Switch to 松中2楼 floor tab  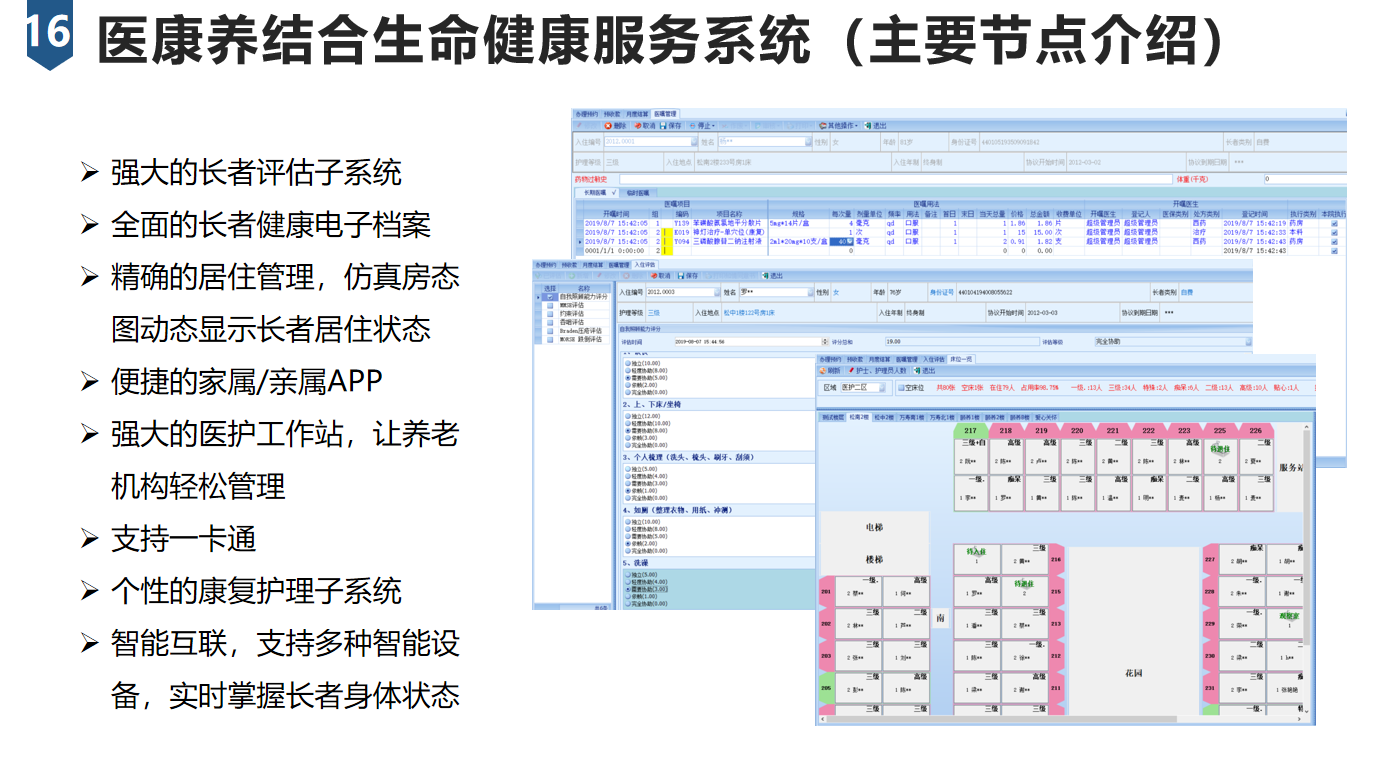pyautogui.click(x=884, y=417)
